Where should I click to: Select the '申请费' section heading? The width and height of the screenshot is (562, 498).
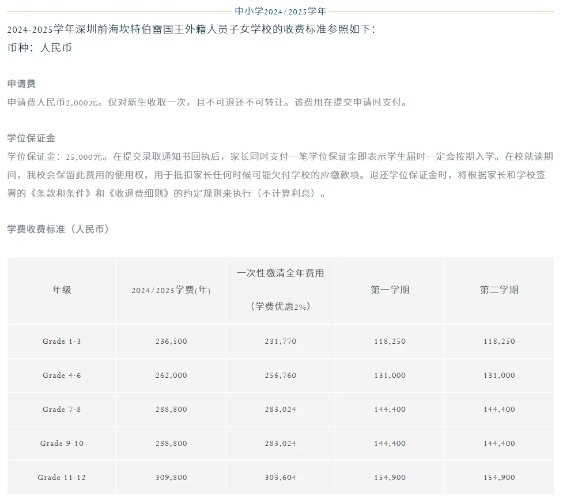[22, 84]
